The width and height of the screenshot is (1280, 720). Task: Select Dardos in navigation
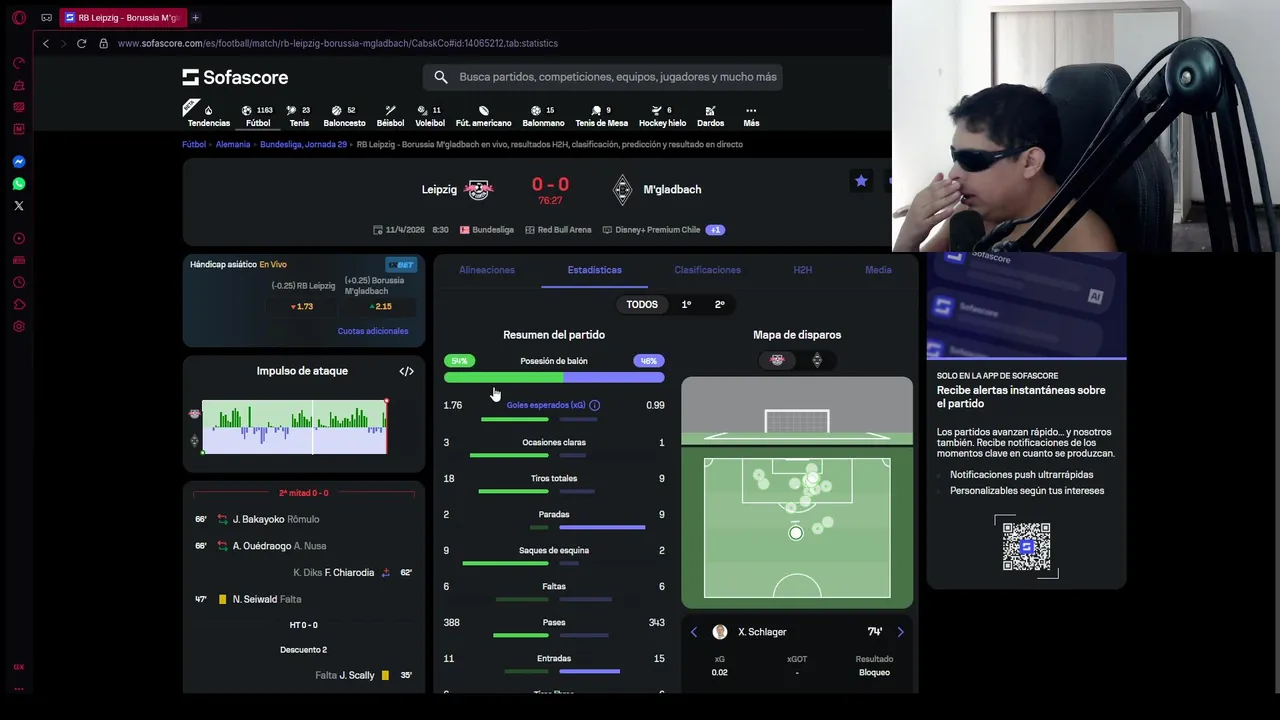point(710,116)
